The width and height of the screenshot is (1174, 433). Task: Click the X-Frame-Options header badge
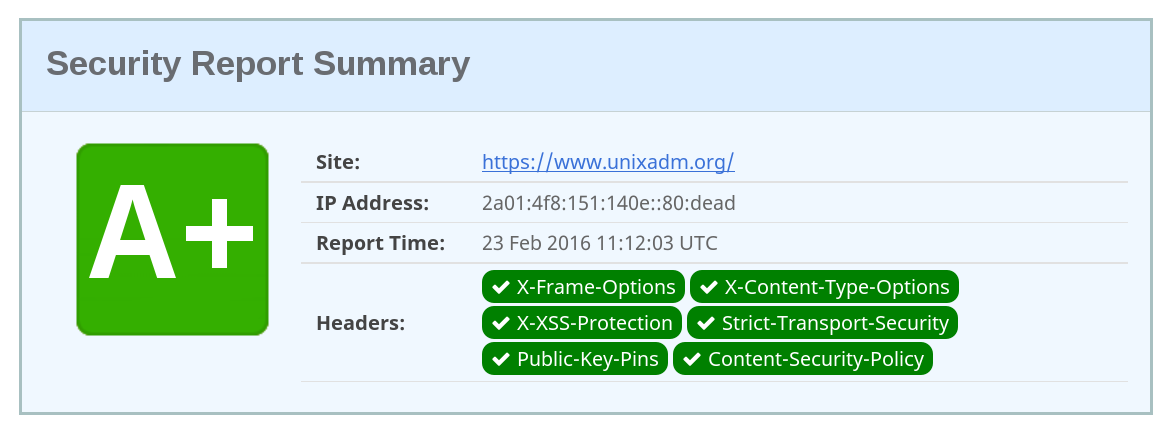click(583, 287)
